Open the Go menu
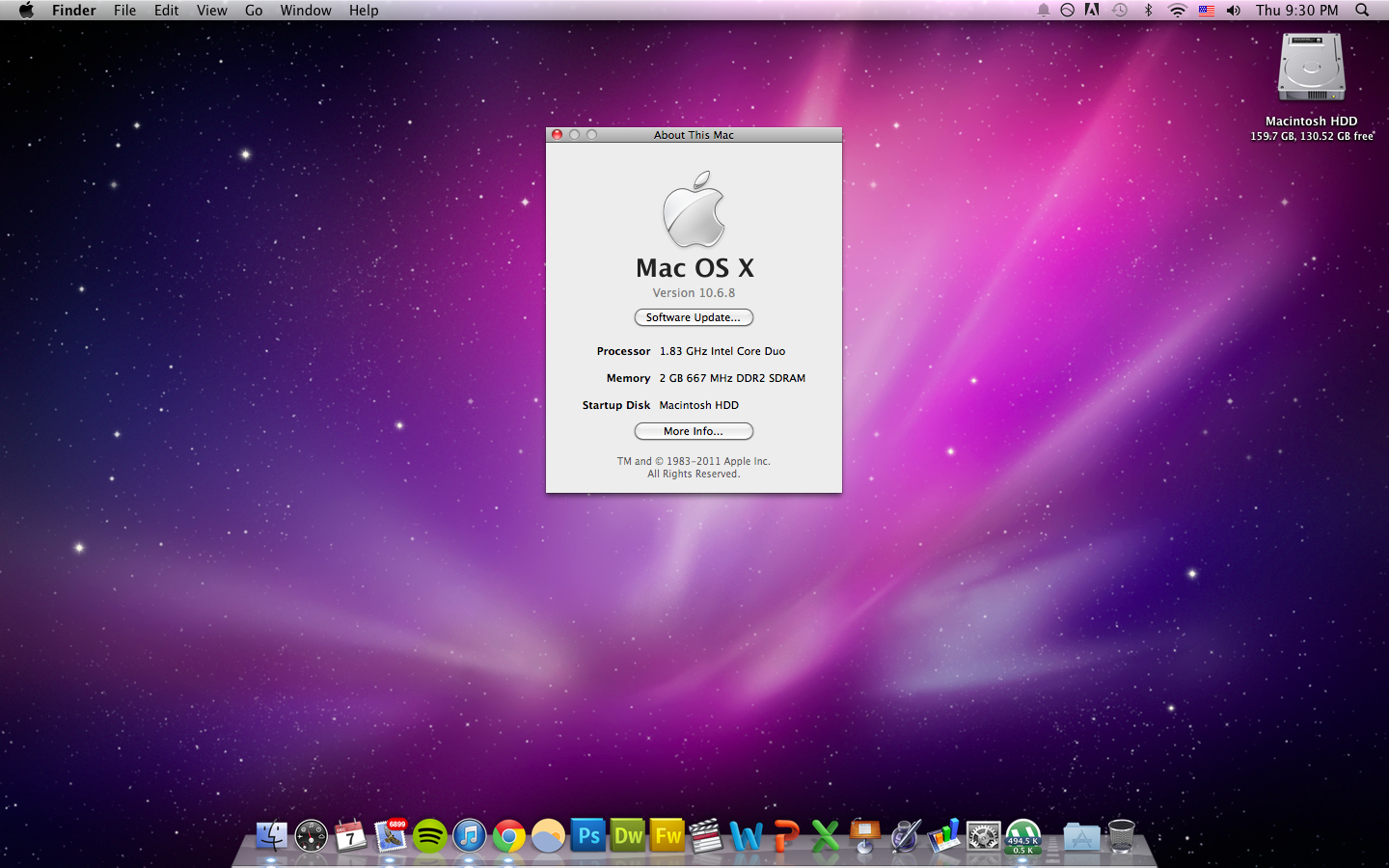Image resolution: width=1389 pixels, height=868 pixels. 254,10
